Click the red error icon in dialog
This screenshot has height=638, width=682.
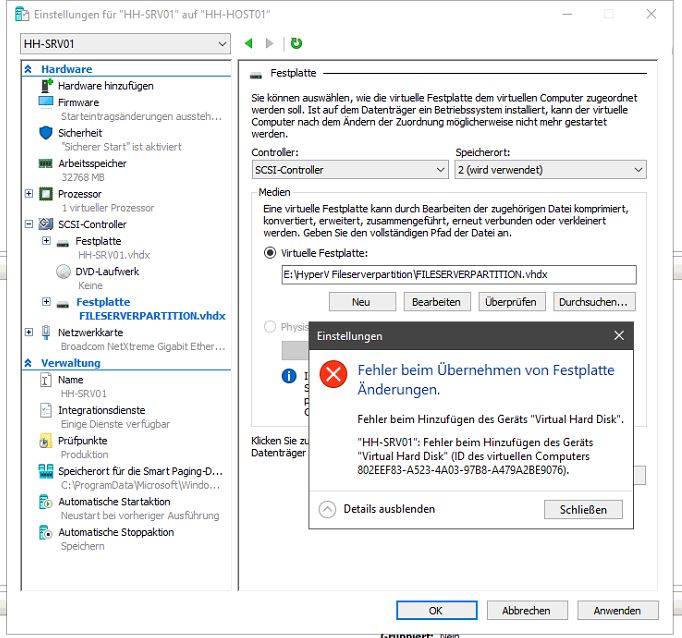point(333,374)
